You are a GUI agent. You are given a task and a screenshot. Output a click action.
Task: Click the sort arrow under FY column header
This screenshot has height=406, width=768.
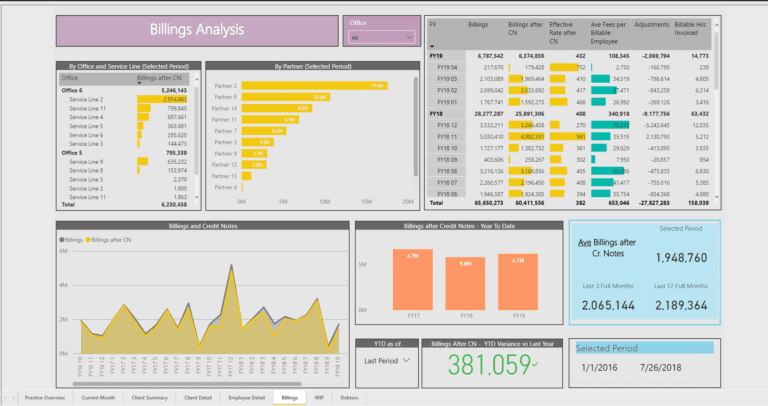432,47
